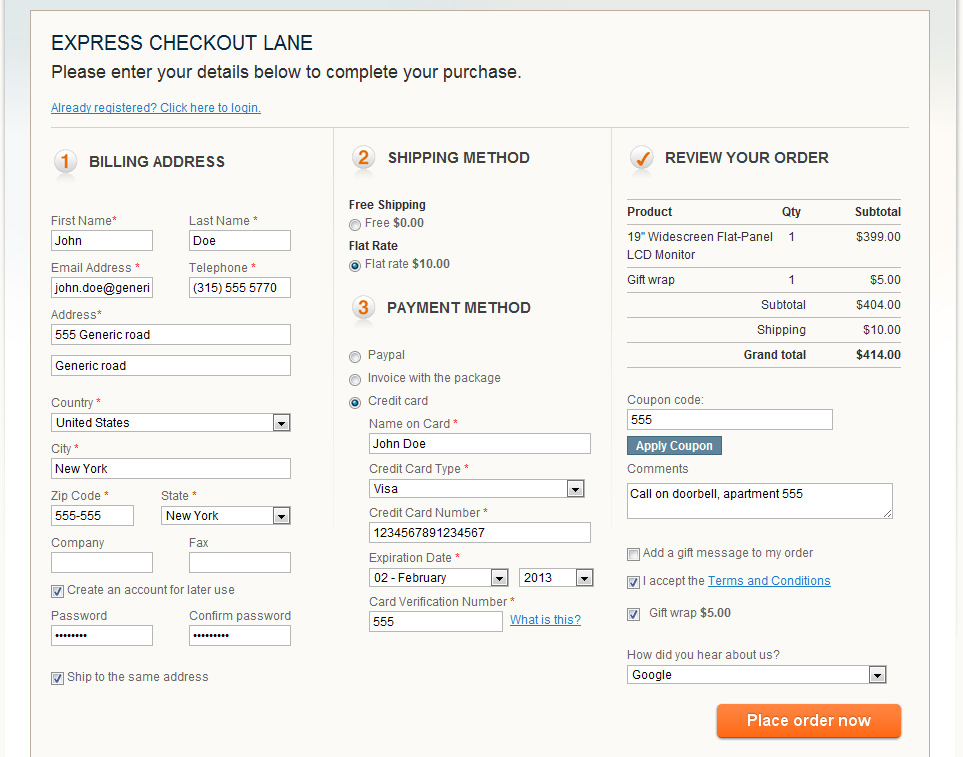
Task: Click the Apply Coupon button
Action: point(674,446)
